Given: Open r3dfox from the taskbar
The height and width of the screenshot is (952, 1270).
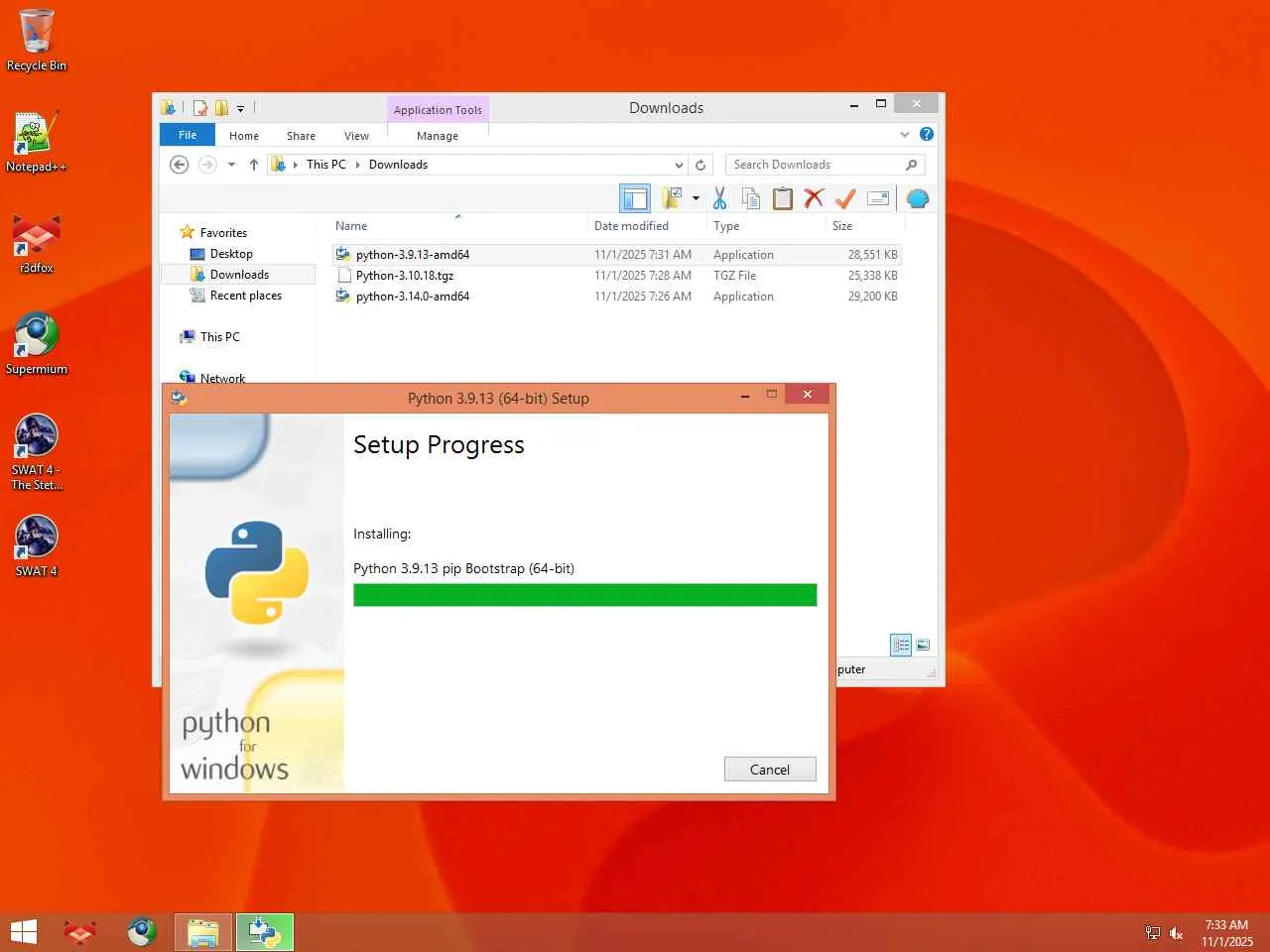Looking at the screenshot, I should tap(80, 932).
